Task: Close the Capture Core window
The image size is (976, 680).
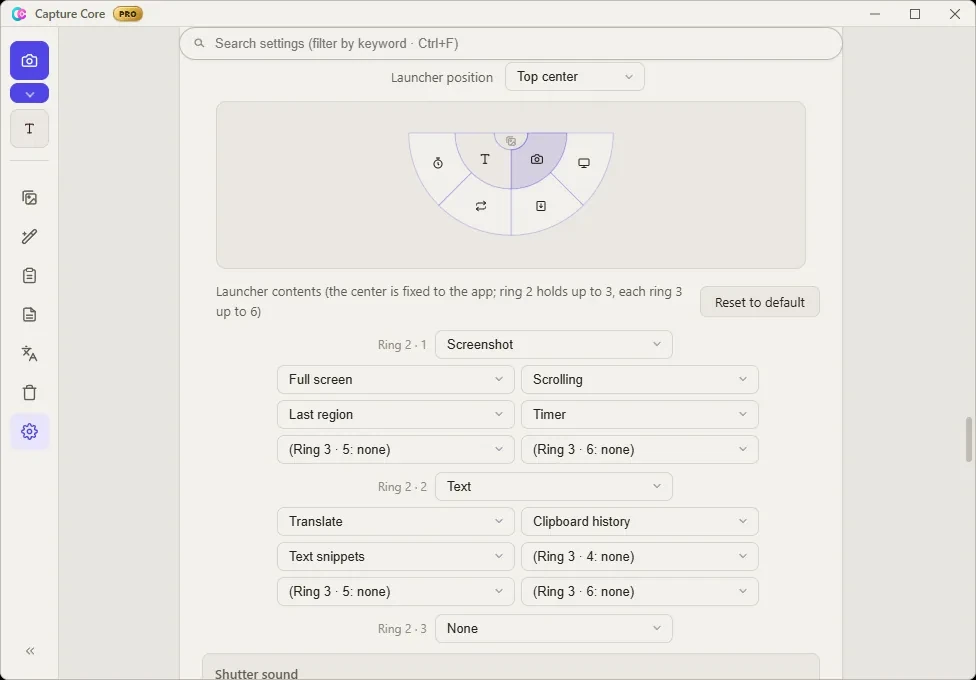Action: pos(955,14)
